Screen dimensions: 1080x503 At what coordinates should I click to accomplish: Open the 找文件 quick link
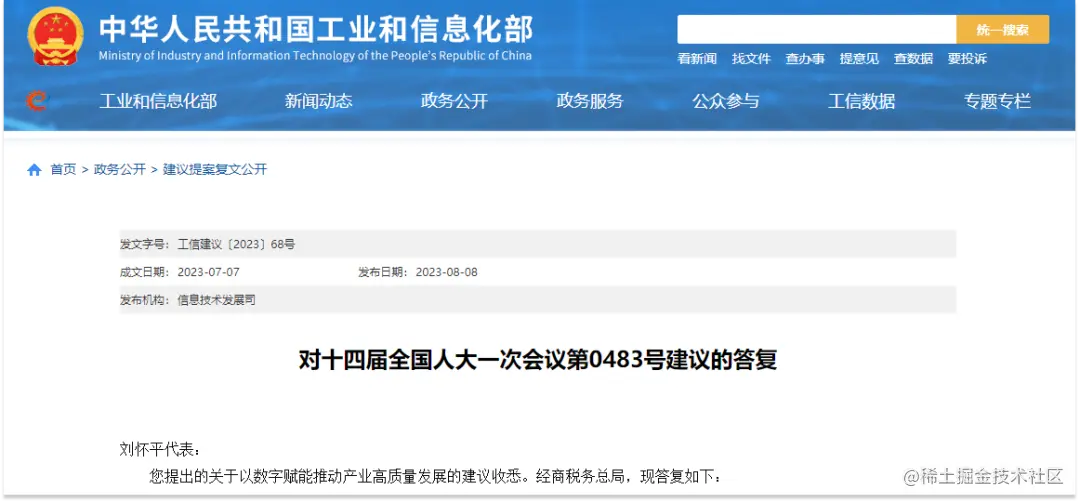[751, 59]
